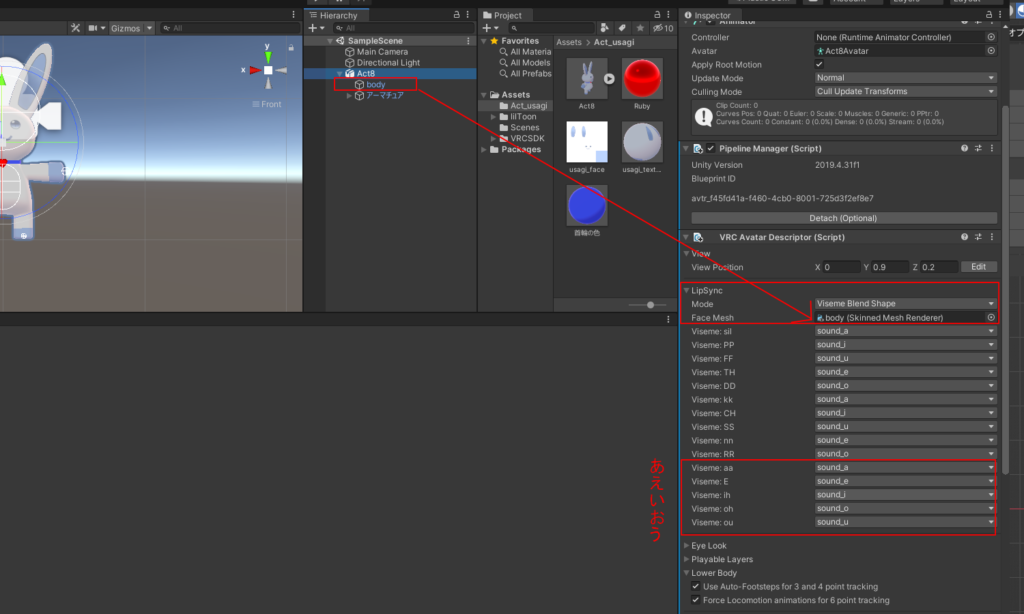
Task: Select All Models under Favorites
Action: (x=530, y=63)
